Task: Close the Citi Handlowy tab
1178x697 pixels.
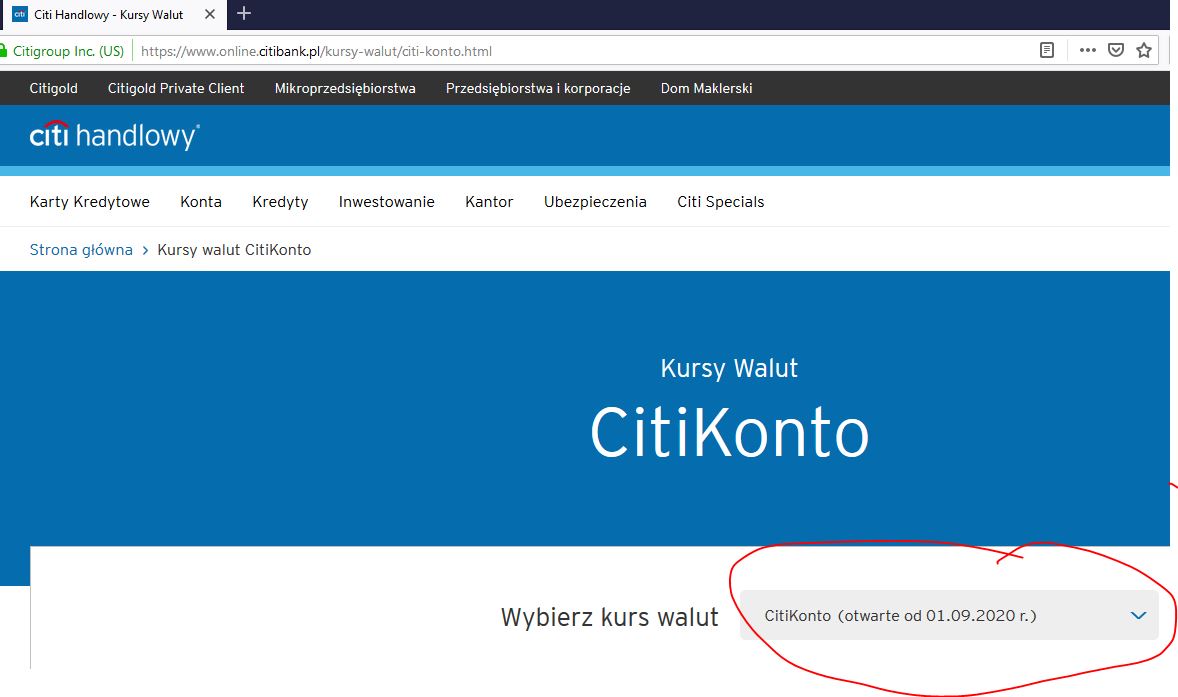Action: [210, 14]
